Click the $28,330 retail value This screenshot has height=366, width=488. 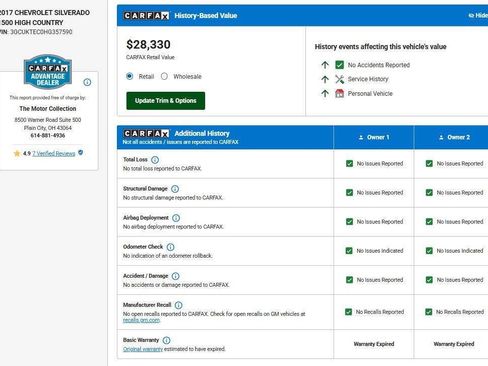[148, 44]
